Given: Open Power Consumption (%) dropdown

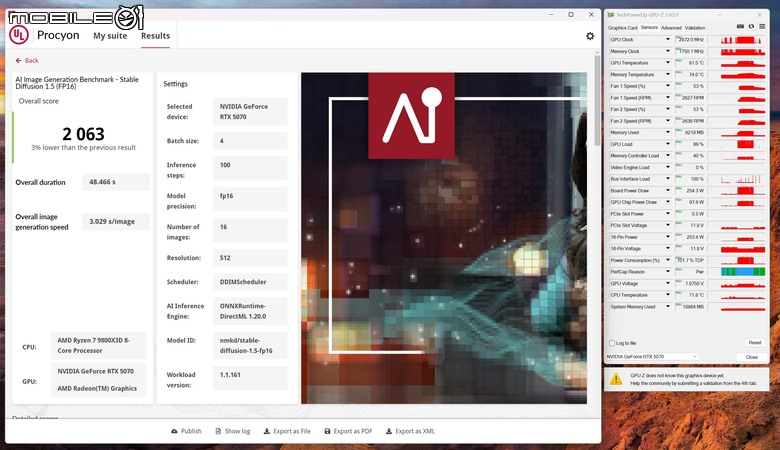Looking at the screenshot, I should (x=668, y=260).
